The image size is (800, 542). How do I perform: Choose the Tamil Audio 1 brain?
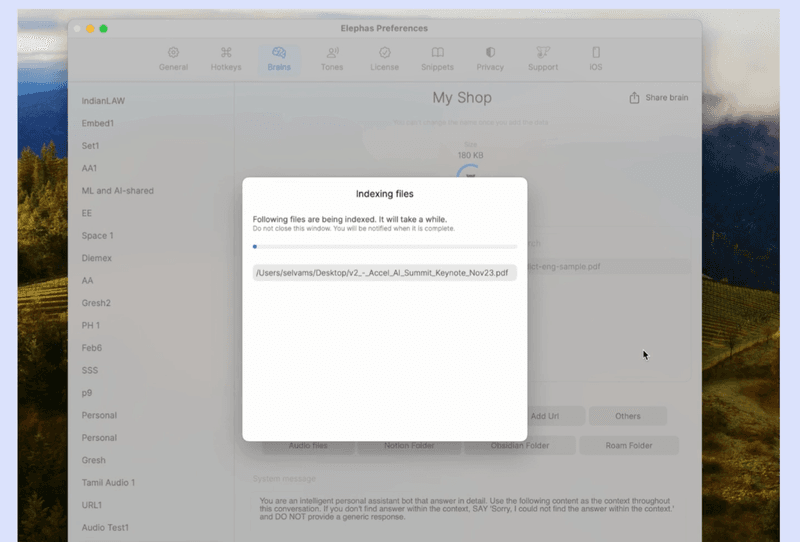tap(108, 483)
